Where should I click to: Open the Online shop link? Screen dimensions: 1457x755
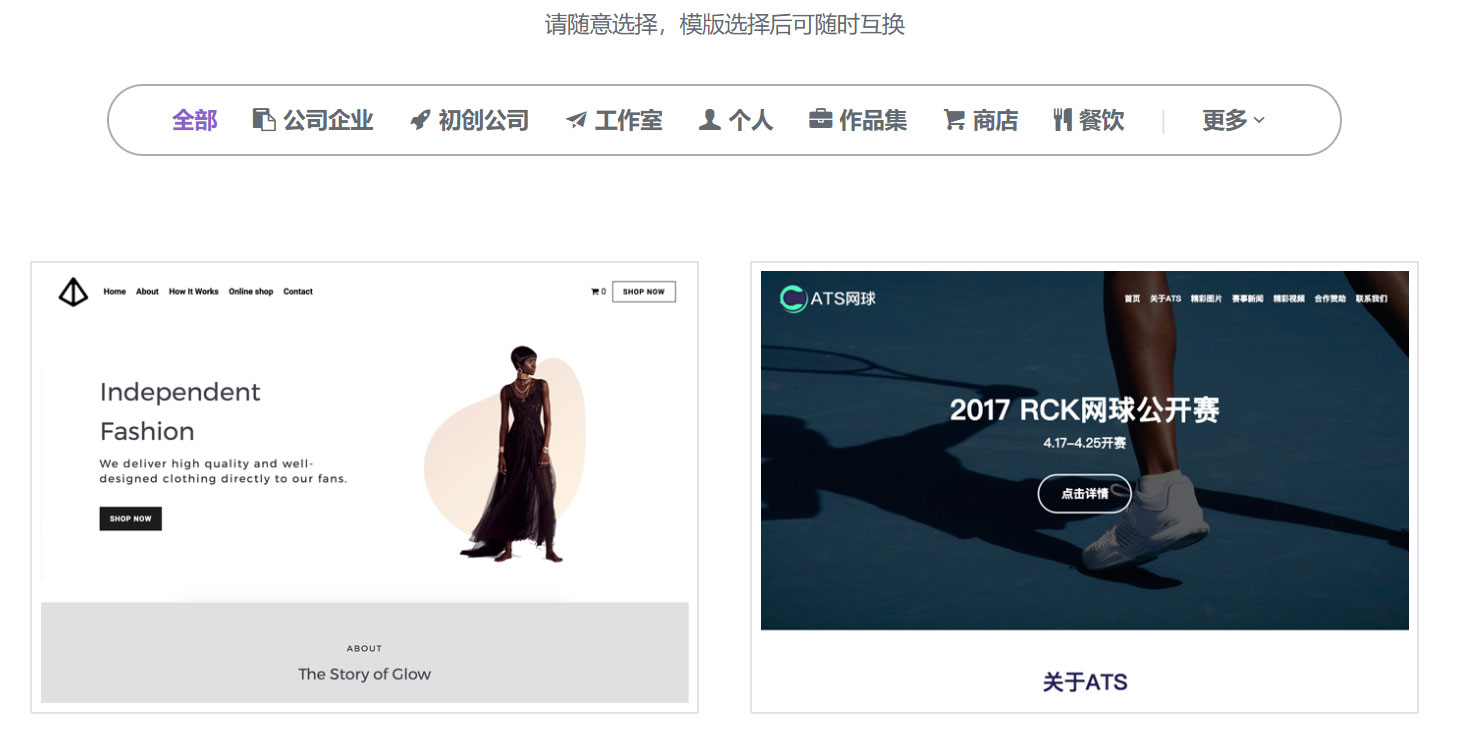(250, 291)
